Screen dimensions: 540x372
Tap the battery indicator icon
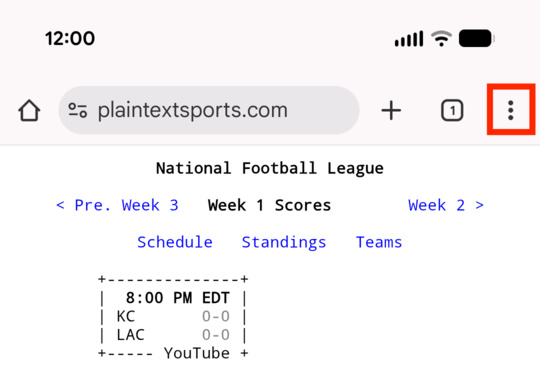[477, 38]
